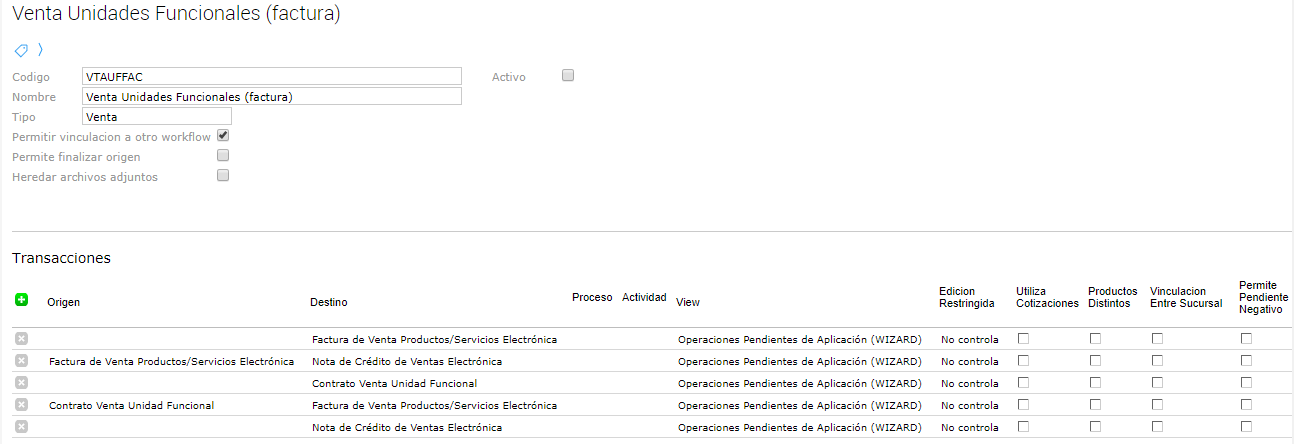Open the Tipo field showing Venta
The image size is (1294, 444).
tap(157, 116)
